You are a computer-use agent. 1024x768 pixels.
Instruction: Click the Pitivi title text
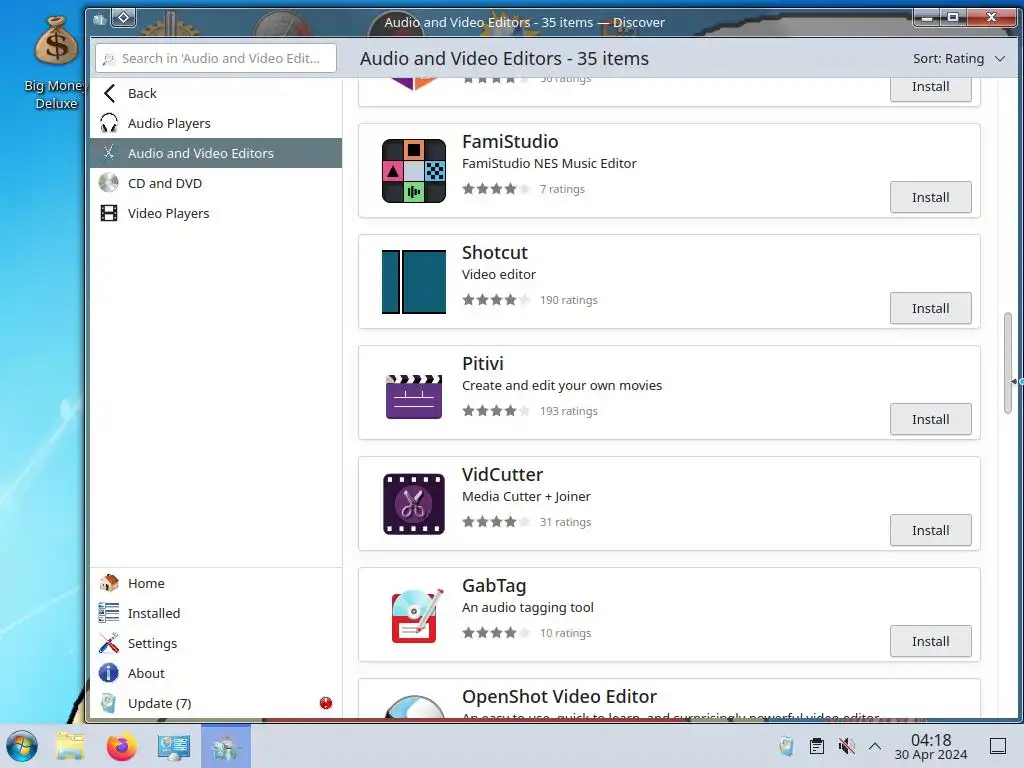pyautogui.click(x=483, y=363)
